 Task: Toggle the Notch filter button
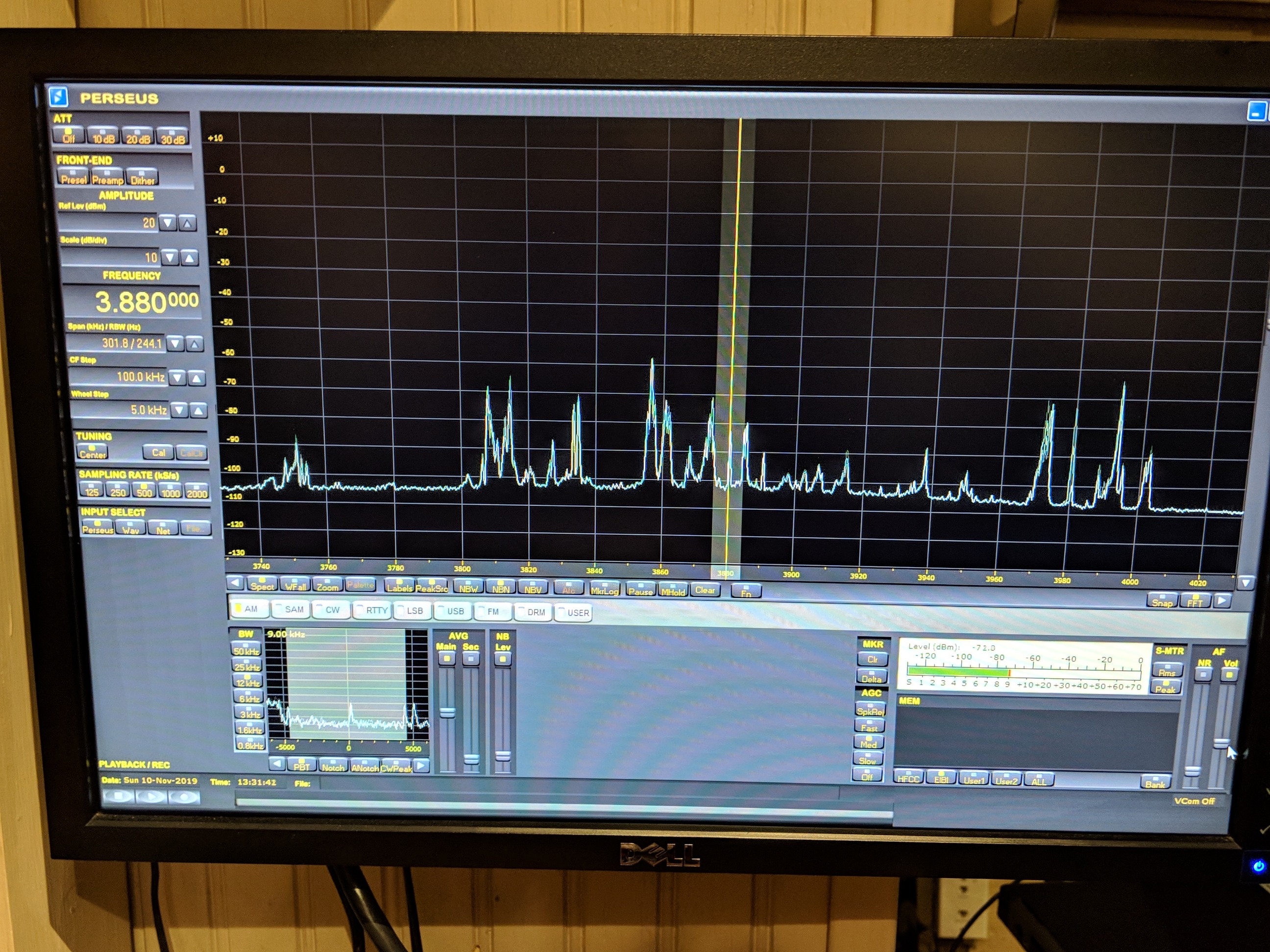coord(333,766)
